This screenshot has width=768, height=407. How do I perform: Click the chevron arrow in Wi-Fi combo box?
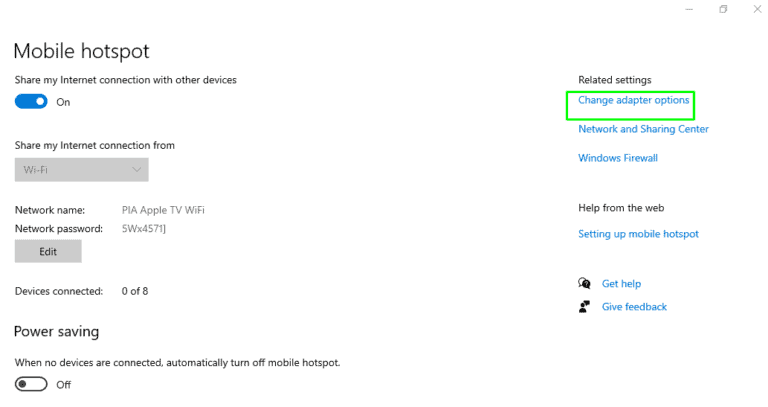[x=137, y=170]
